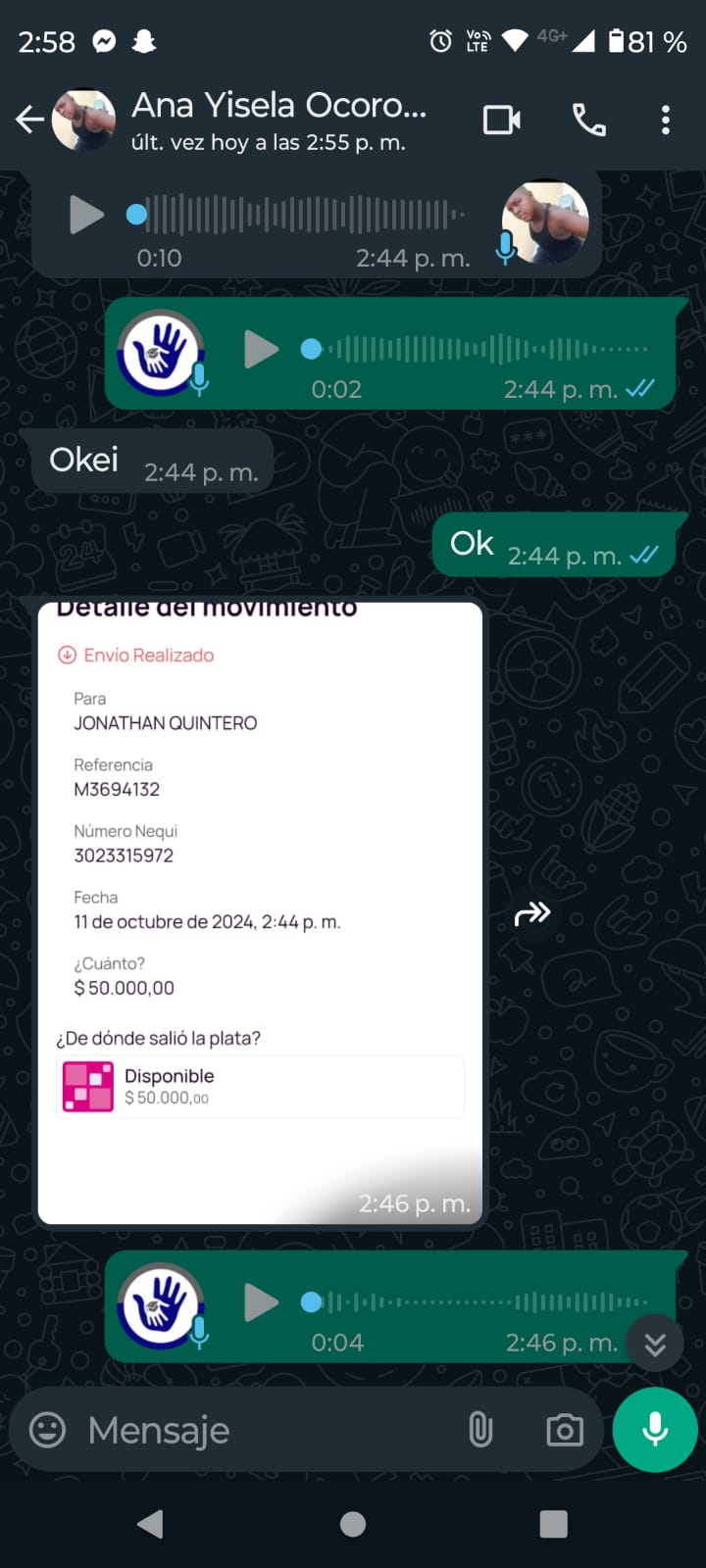Play the 0:10 received voice message
This screenshot has height=1568, width=706.
click(86, 214)
